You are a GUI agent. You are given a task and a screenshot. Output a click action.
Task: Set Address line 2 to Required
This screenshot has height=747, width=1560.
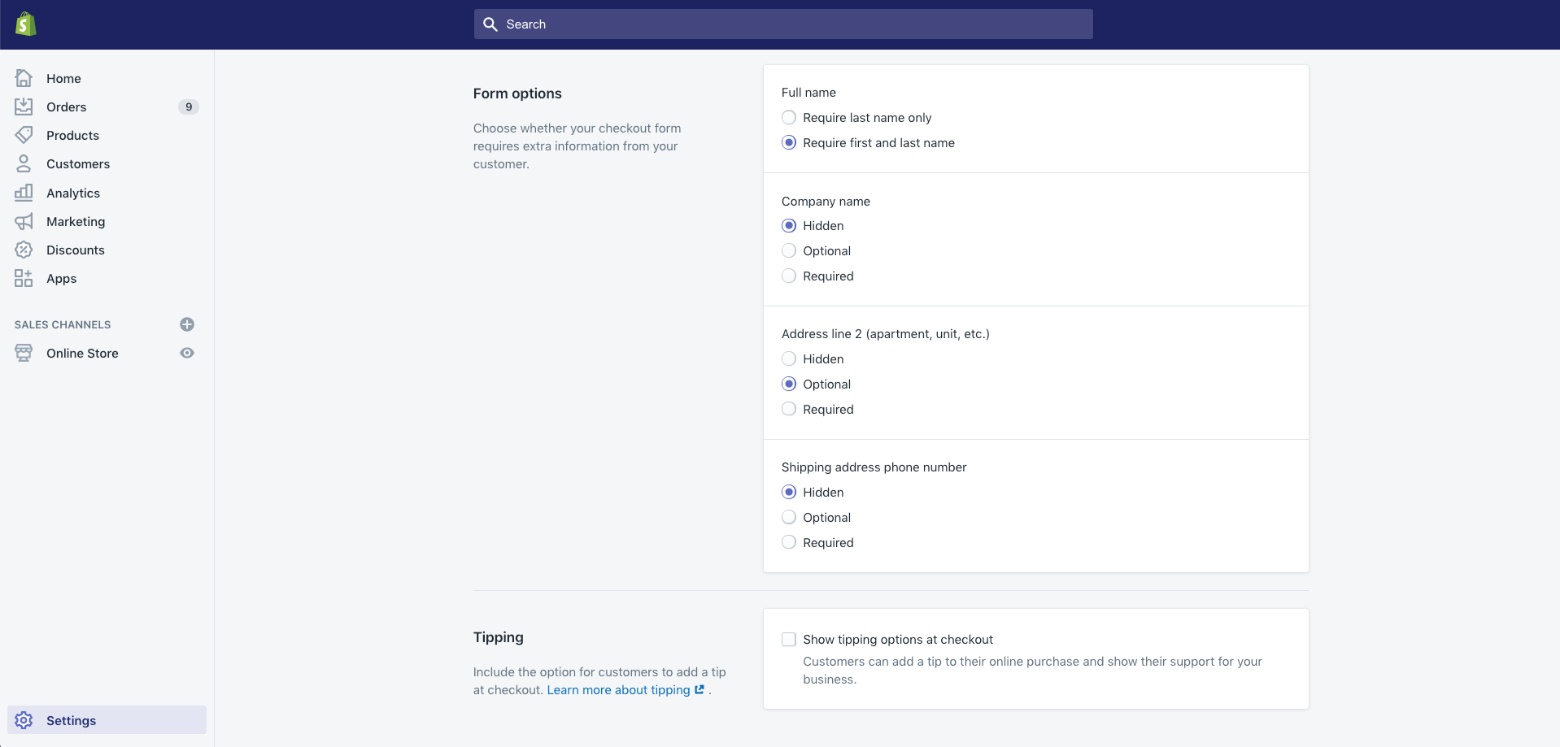pyautogui.click(x=789, y=409)
